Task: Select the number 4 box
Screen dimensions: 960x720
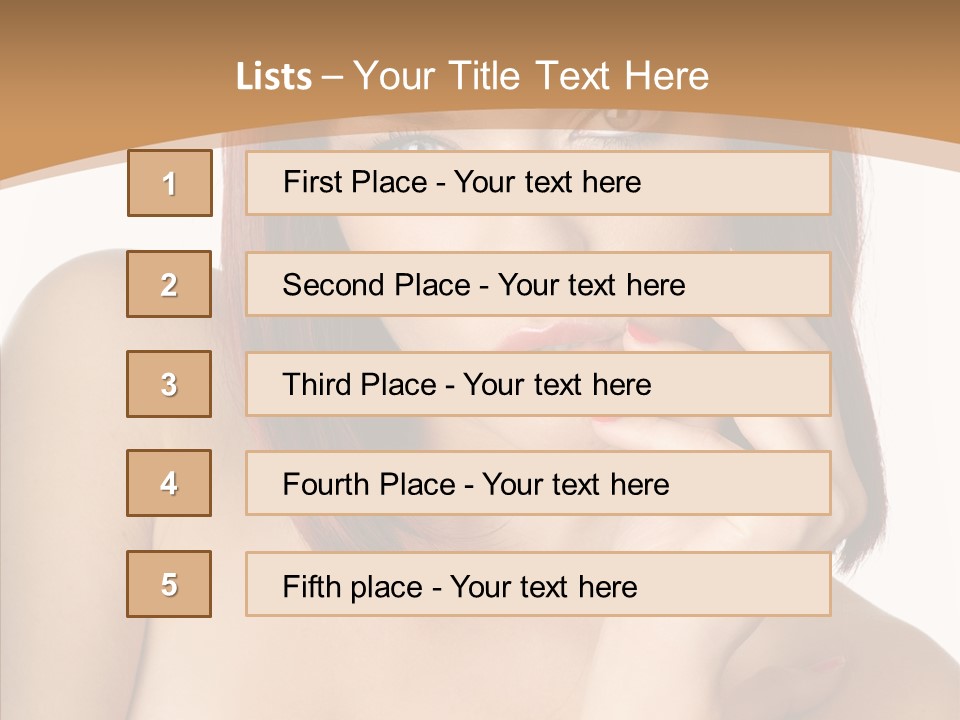Action: coord(169,483)
